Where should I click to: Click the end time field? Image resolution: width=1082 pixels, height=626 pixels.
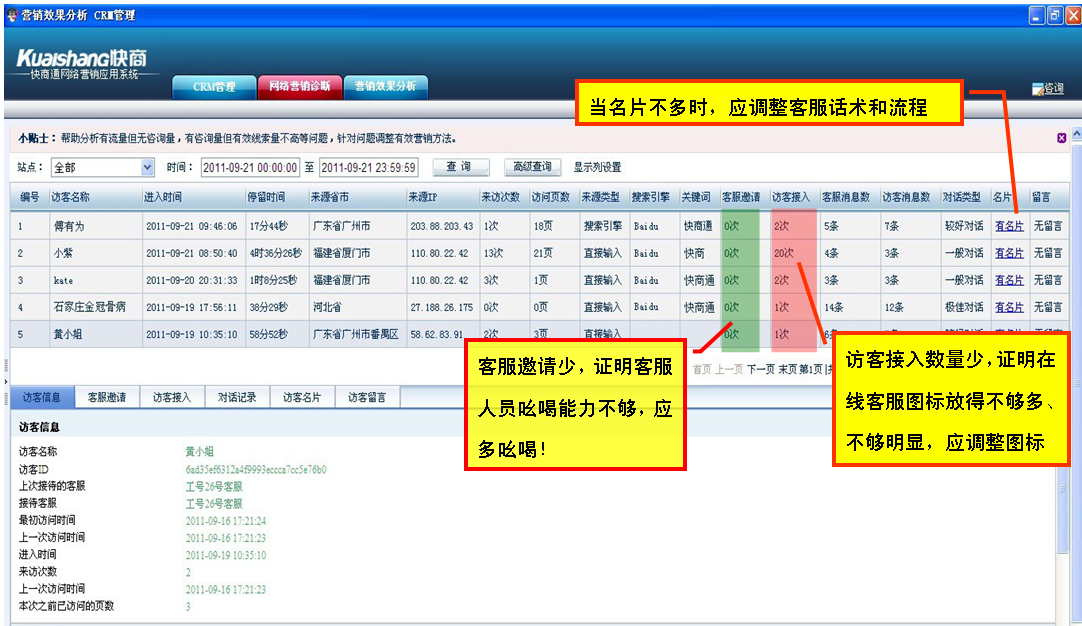[368, 168]
